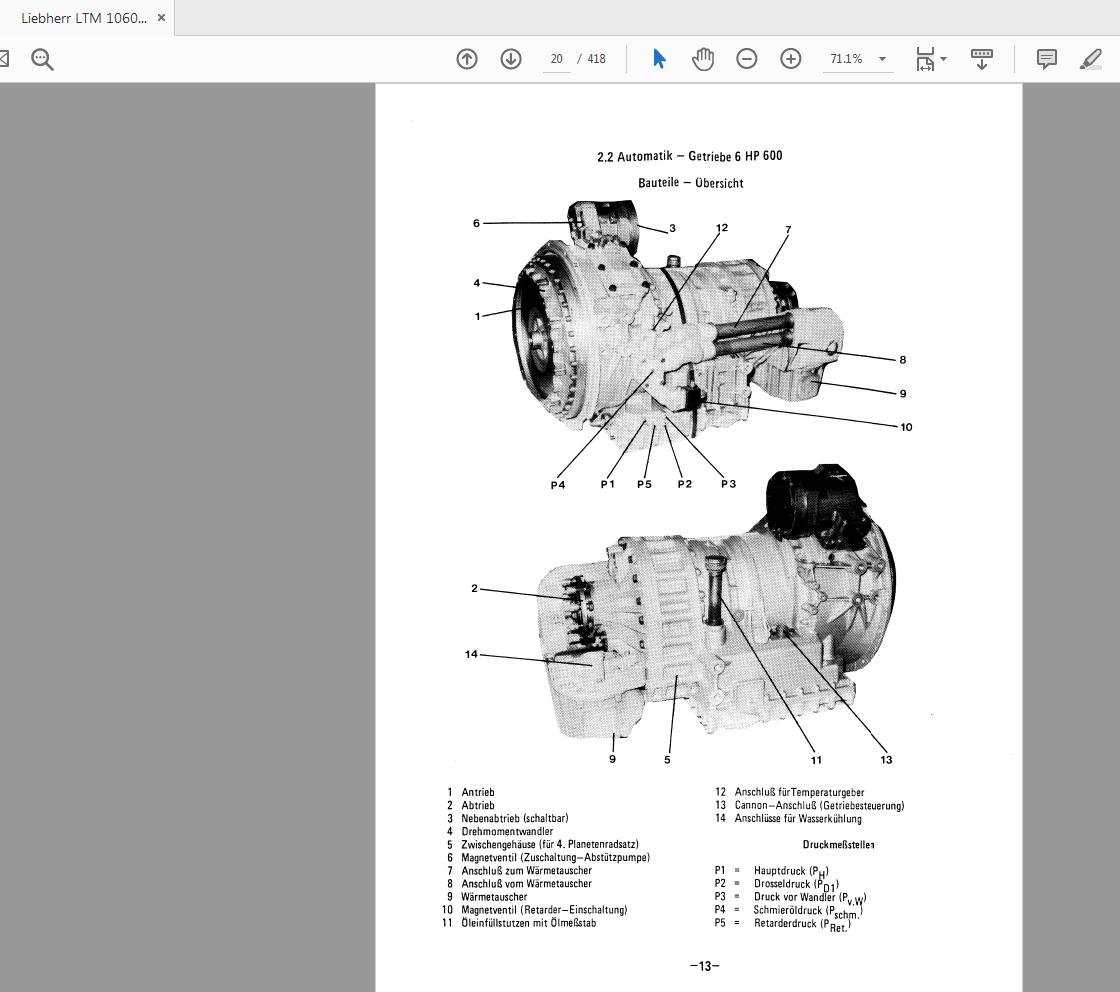Click 'Magnetventil (Retarder–Einschaltung)' text
This screenshot has height=992, width=1120.
point(544,910)
